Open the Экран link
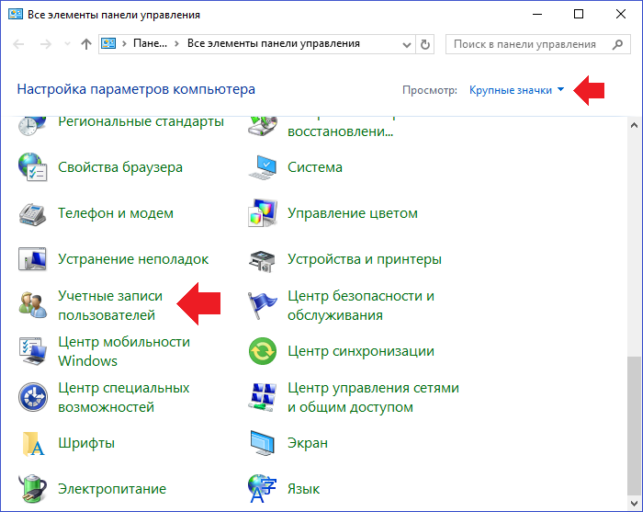Screen dimensions: 643x512 click(x=308, y=443)
